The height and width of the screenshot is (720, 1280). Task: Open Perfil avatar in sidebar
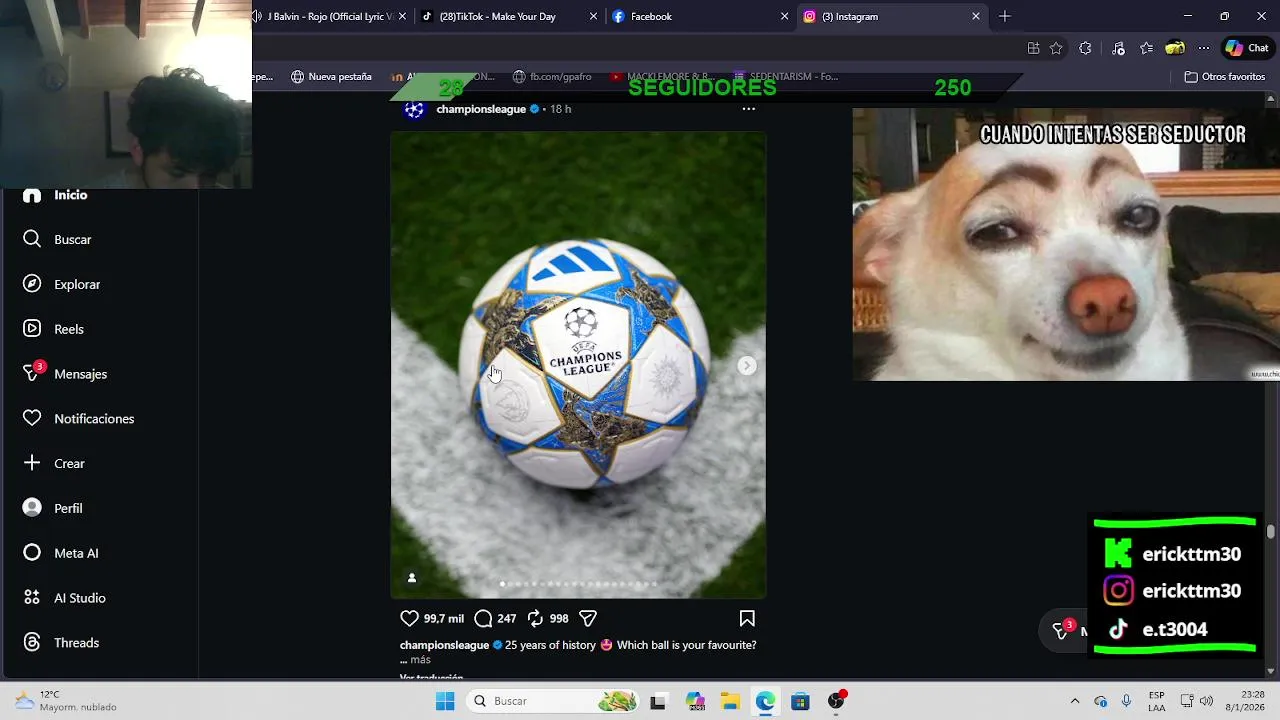(32, 508)
